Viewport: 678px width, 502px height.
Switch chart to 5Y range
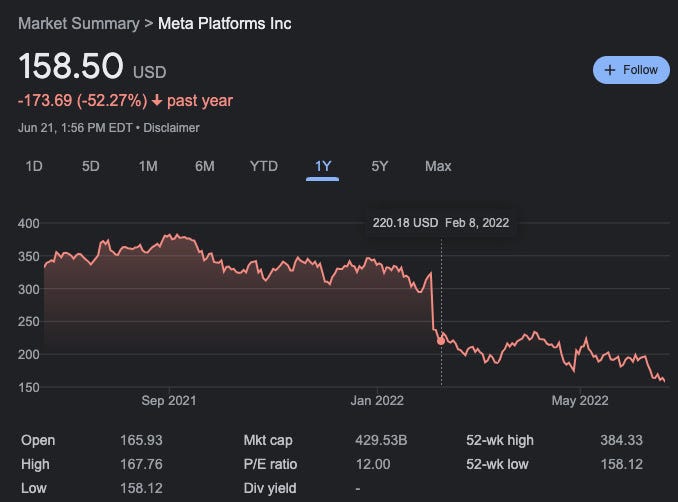click(379, 166)
